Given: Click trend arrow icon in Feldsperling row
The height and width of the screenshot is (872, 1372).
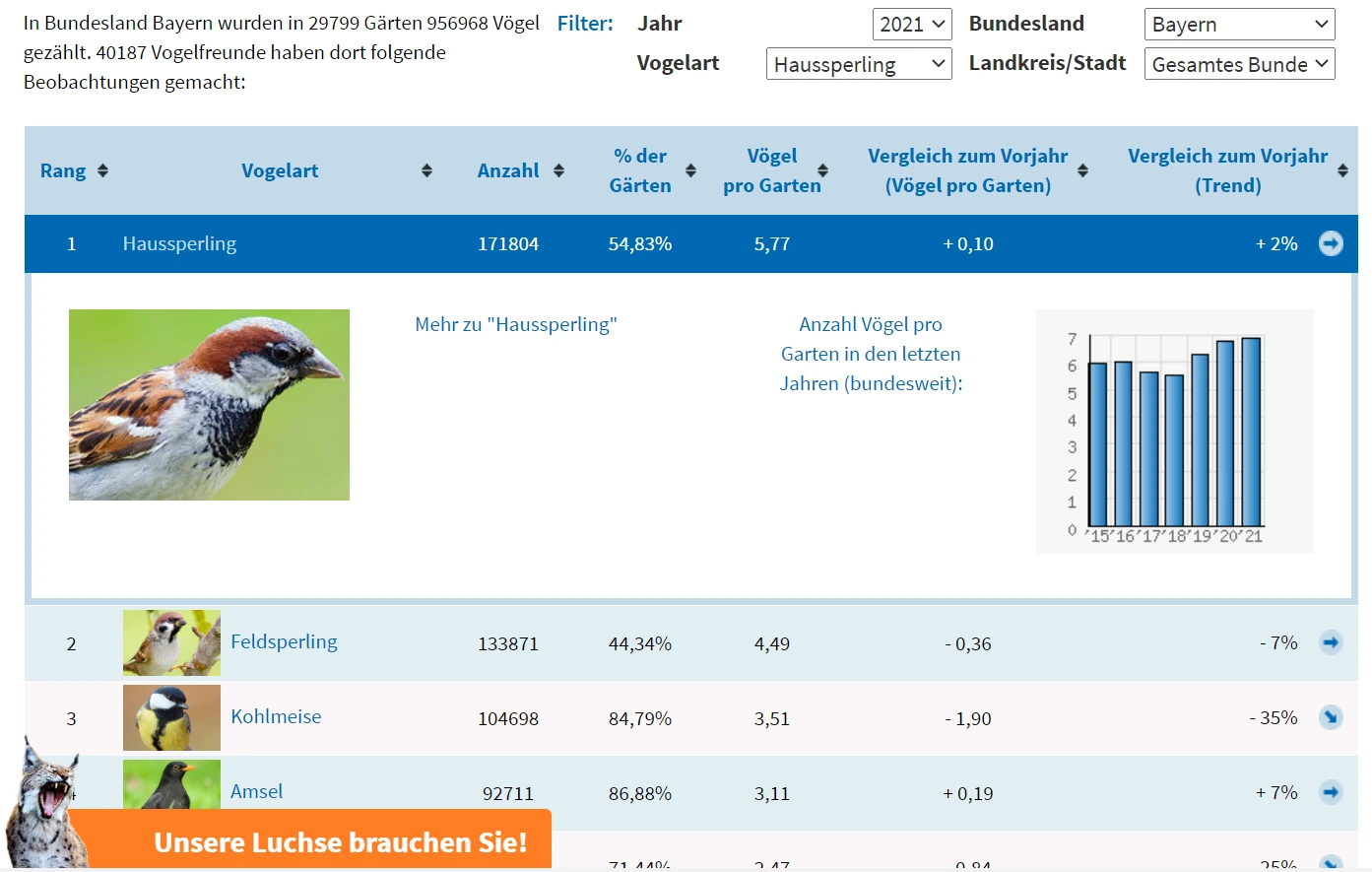Looking at the screenshot, I should [x=1331, y=643].
